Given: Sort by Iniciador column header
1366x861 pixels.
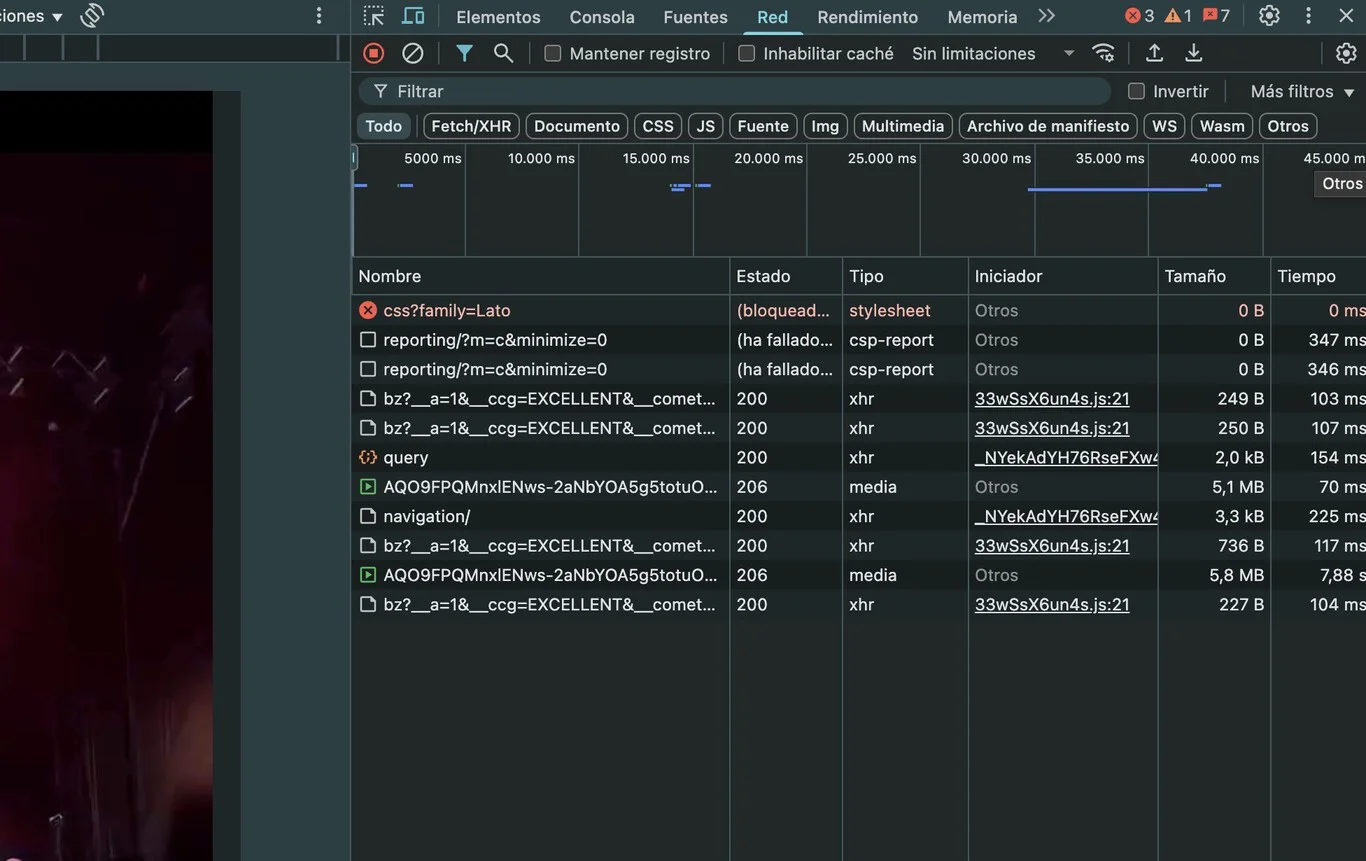Looking at the screenshot, I should click(x=1062, y=276).
